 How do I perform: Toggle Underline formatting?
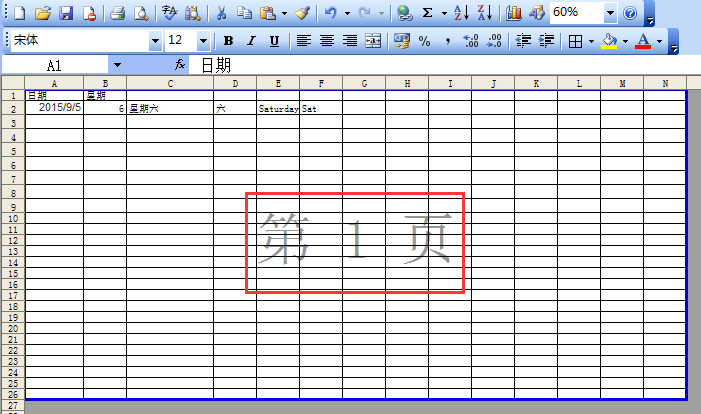point(274,41)
